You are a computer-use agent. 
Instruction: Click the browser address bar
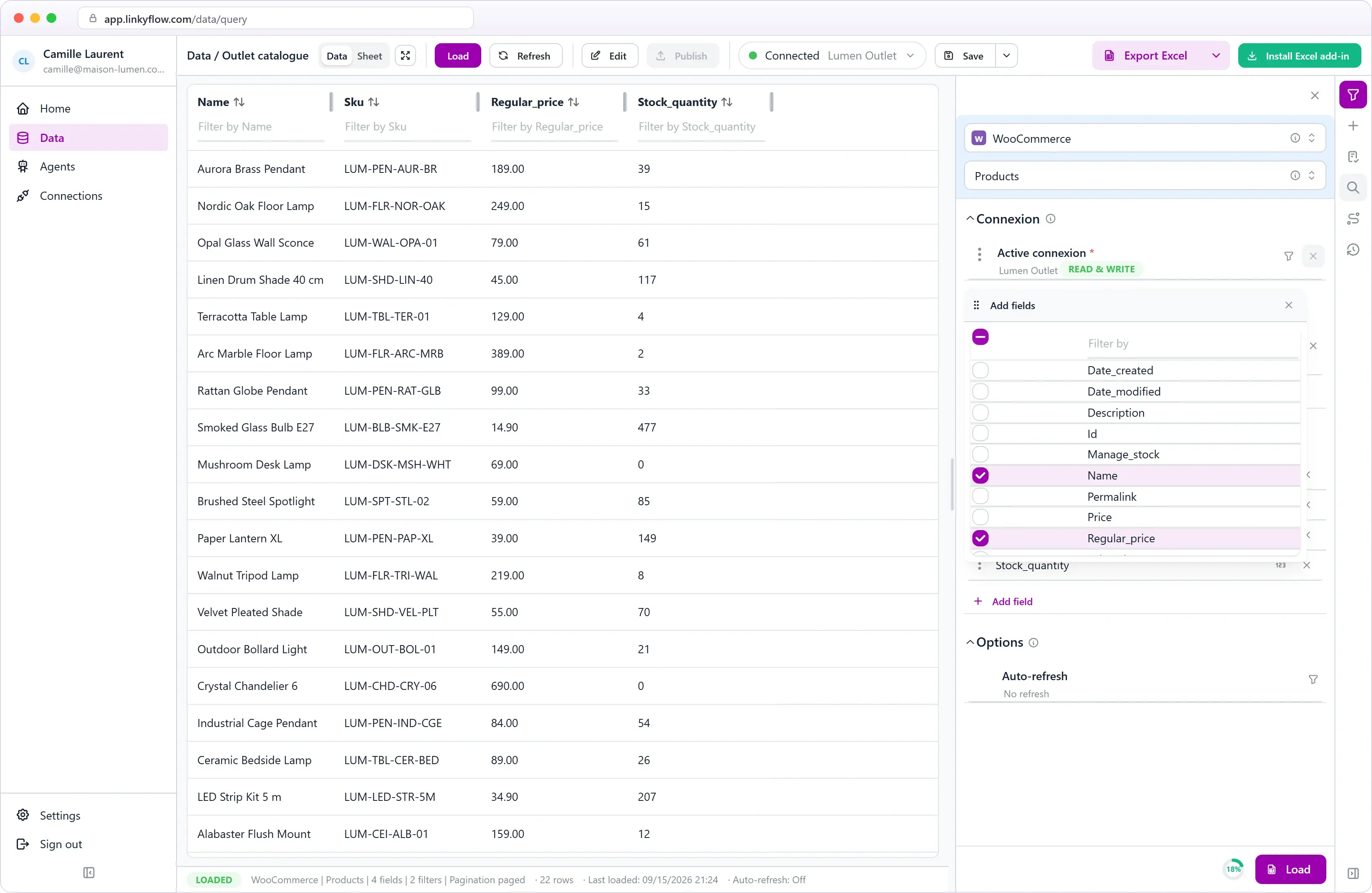pos(276,18)
